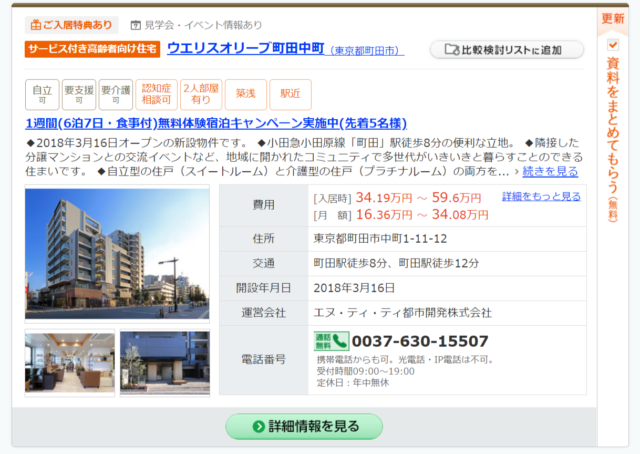This screenshot has width=640, height=454.
Task: Click the 運営会社 row header
Action: click(x=264, y=313)
